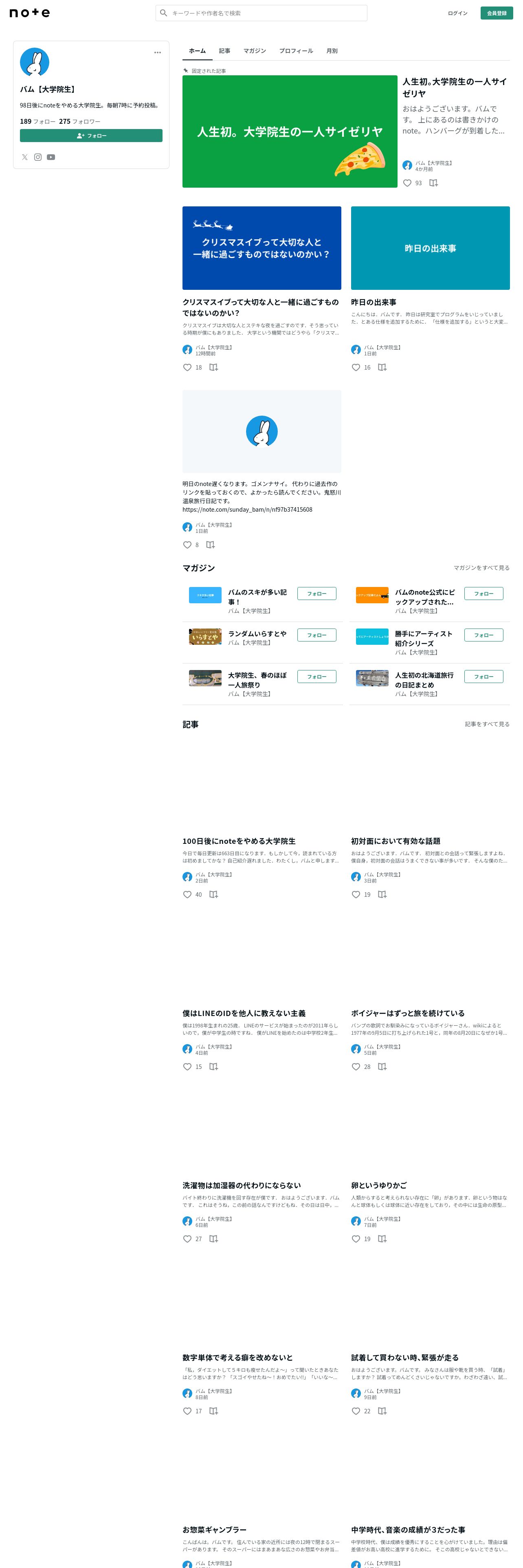Add the 昨日の出来事 article to a magazine

coord(382,367)
